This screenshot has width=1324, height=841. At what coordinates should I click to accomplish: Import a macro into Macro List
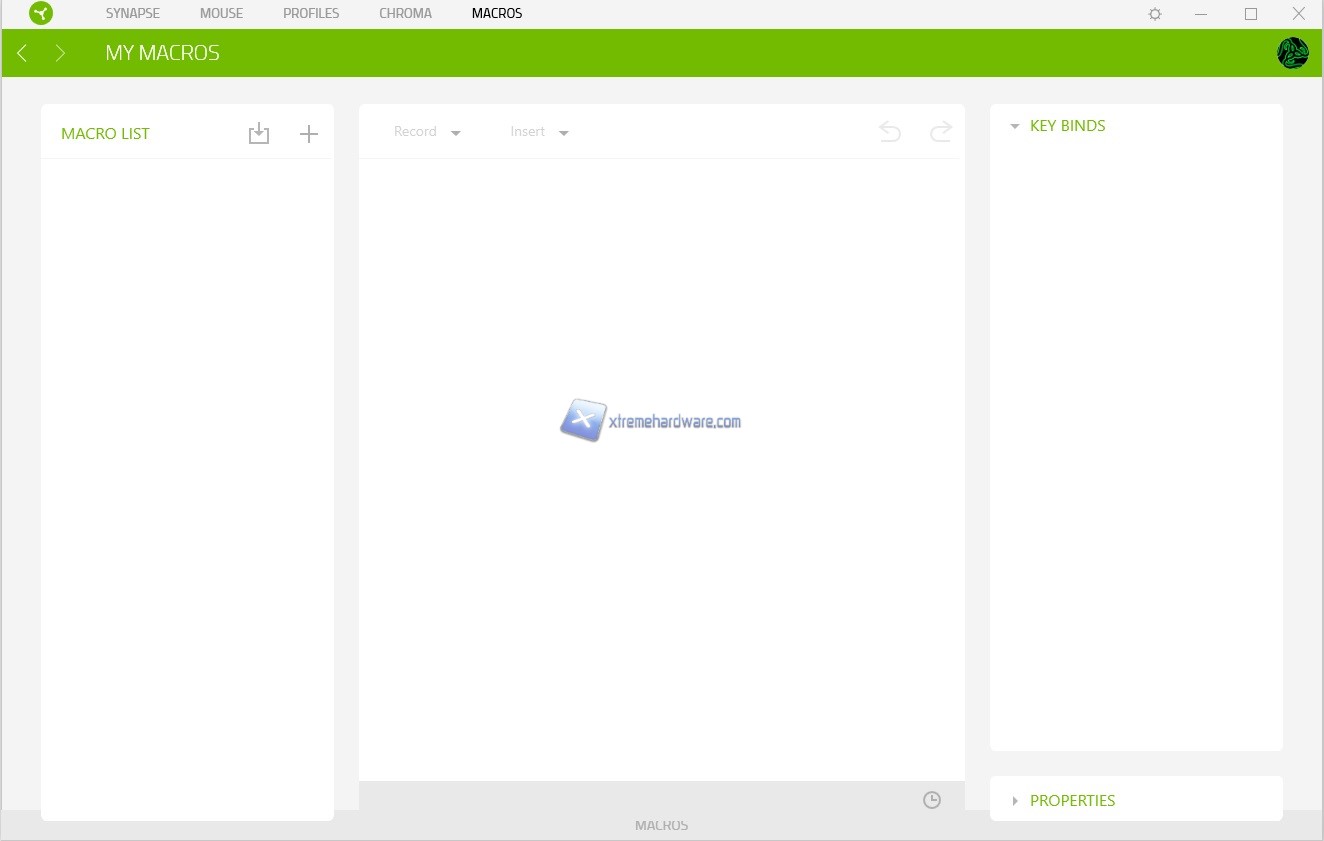point(259,133)
